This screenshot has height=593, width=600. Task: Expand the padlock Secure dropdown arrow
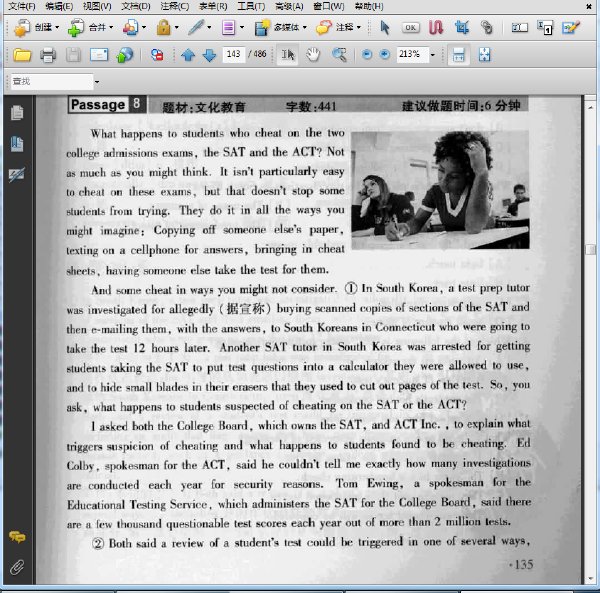click(176, 28)
